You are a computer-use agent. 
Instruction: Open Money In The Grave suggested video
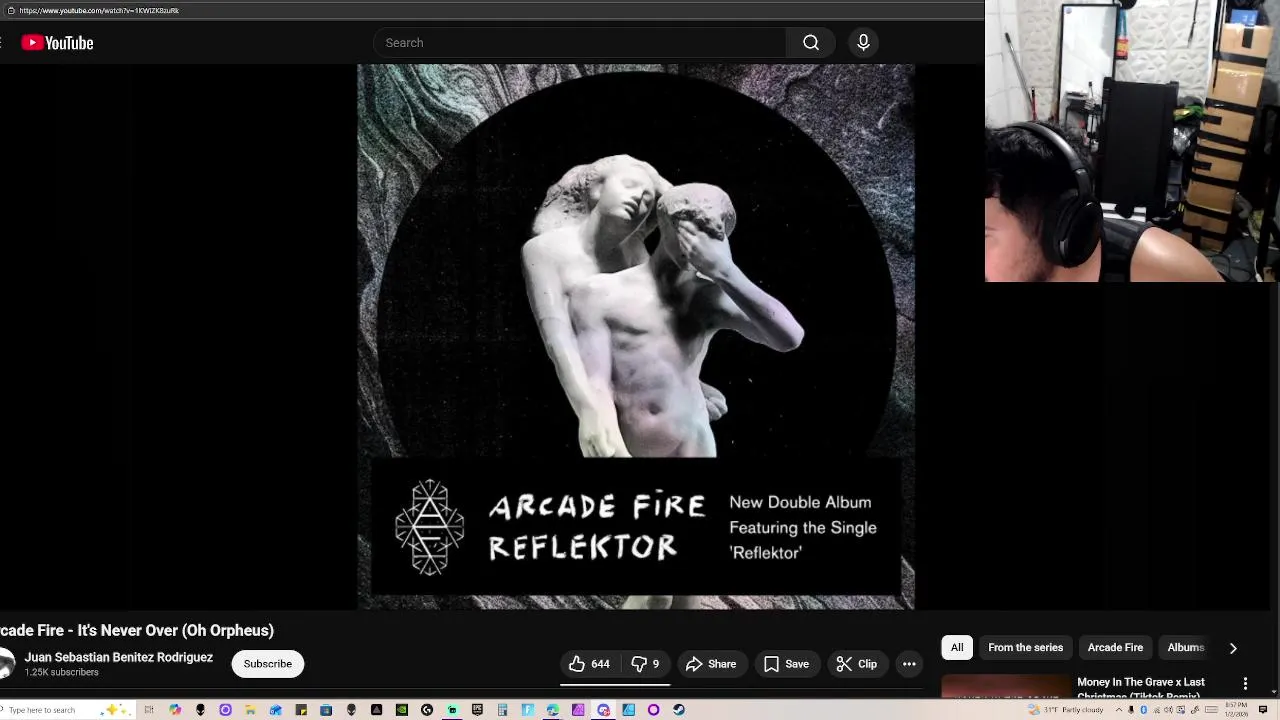(1140, 688)
